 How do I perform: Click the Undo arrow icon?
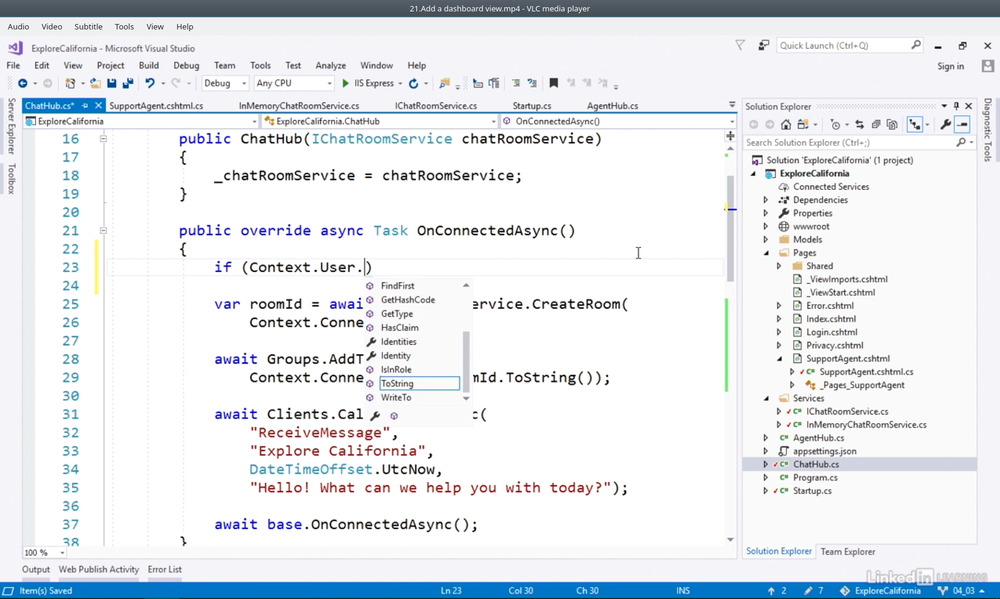(x=150, y=84)
